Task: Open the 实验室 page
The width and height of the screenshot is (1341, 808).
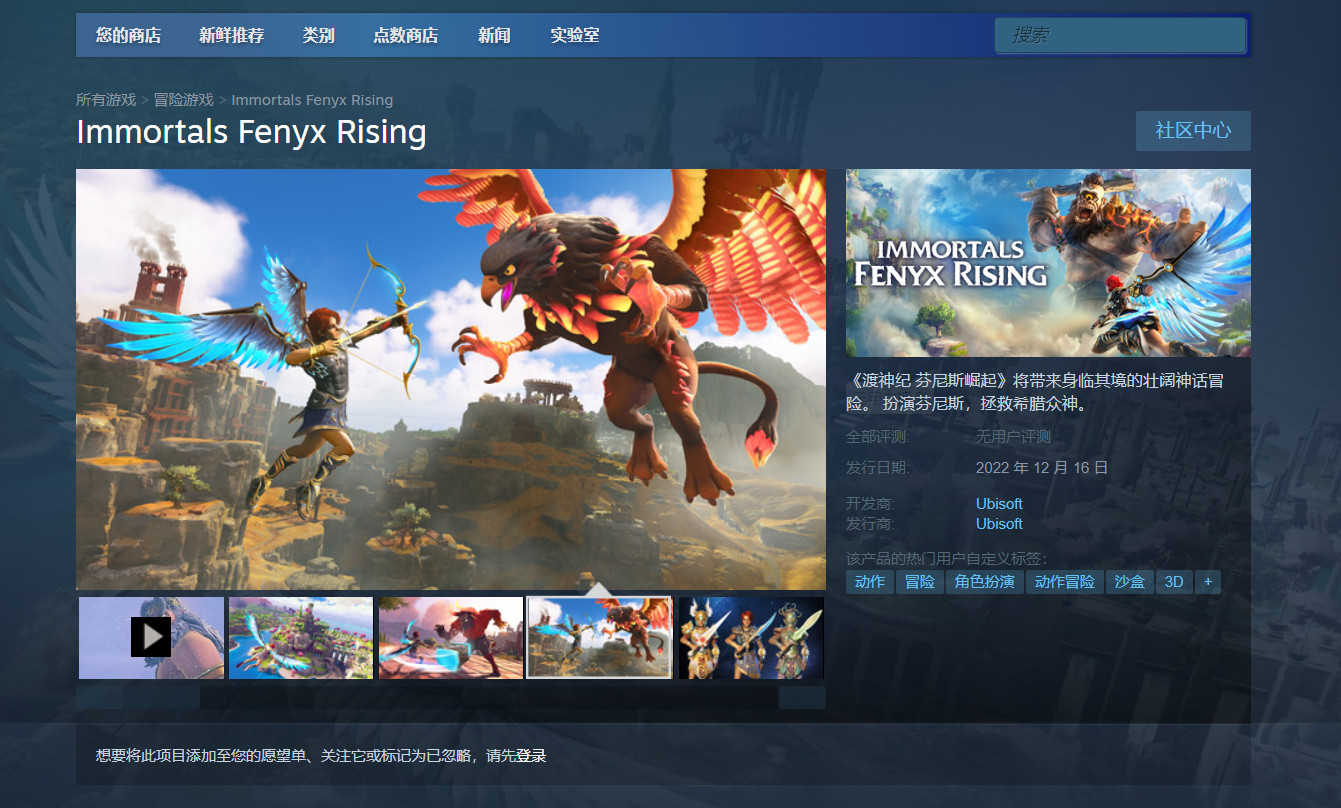Action: (574, 34)
